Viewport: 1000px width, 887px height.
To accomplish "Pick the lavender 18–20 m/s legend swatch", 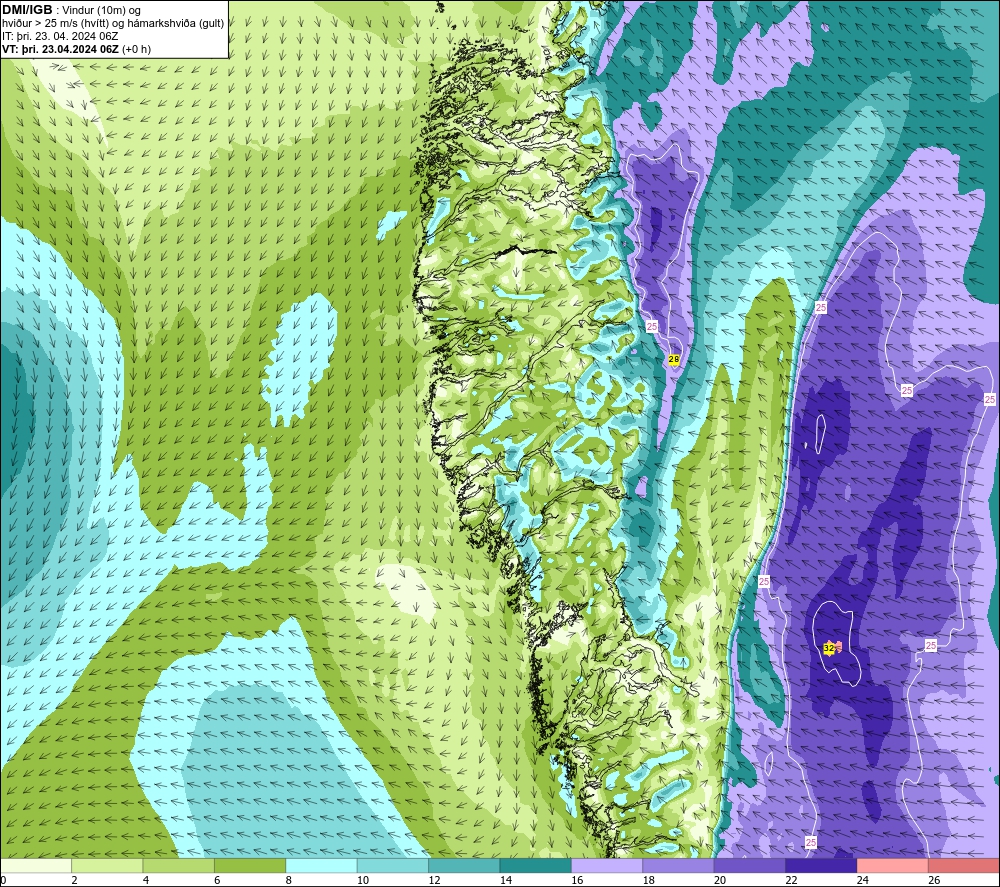I will pyautogui.click(x=679, y=865).
